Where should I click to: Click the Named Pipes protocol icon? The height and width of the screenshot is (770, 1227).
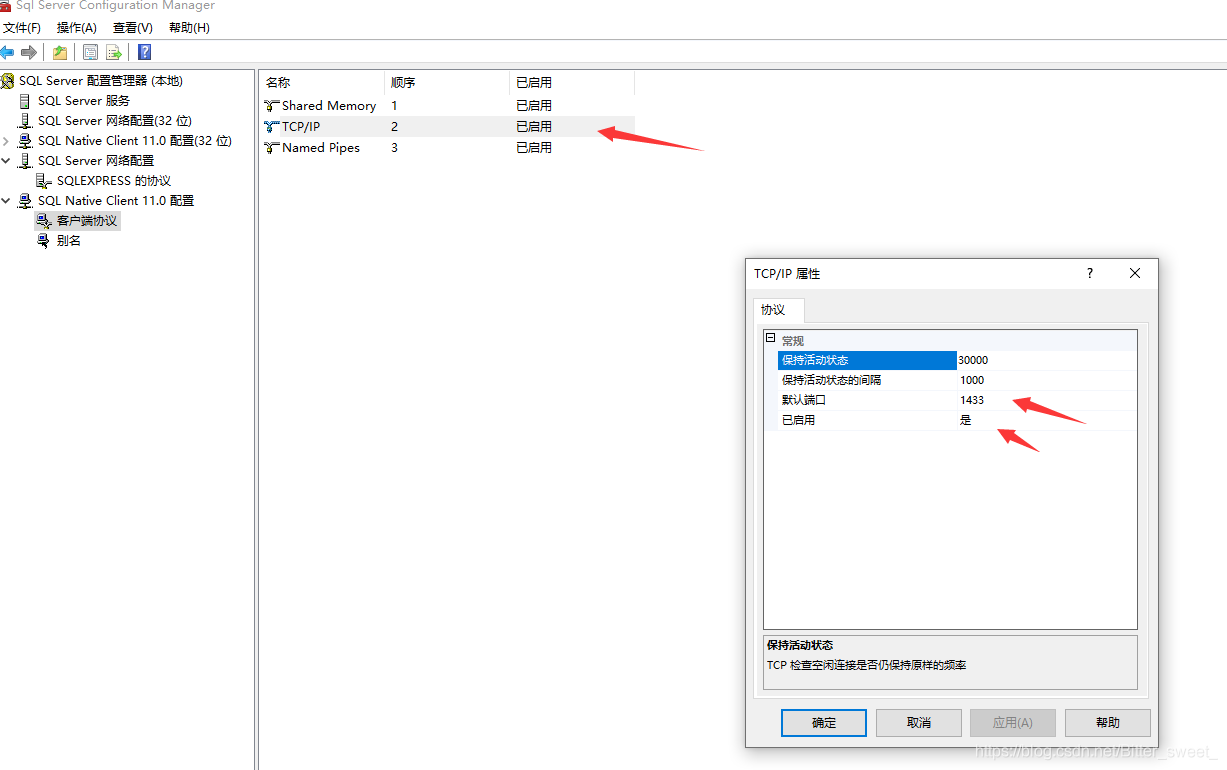tap(271, 147)
